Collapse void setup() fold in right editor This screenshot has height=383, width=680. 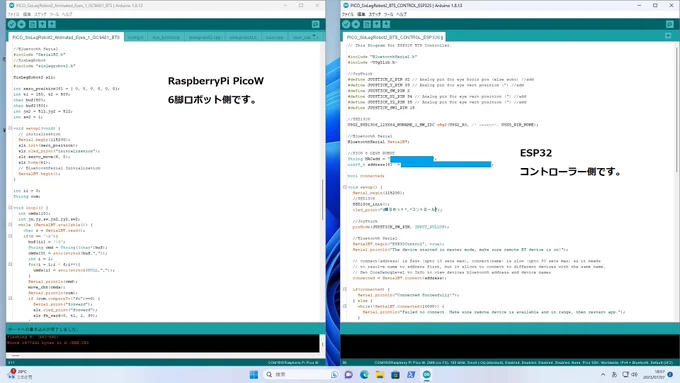(345, 187)
